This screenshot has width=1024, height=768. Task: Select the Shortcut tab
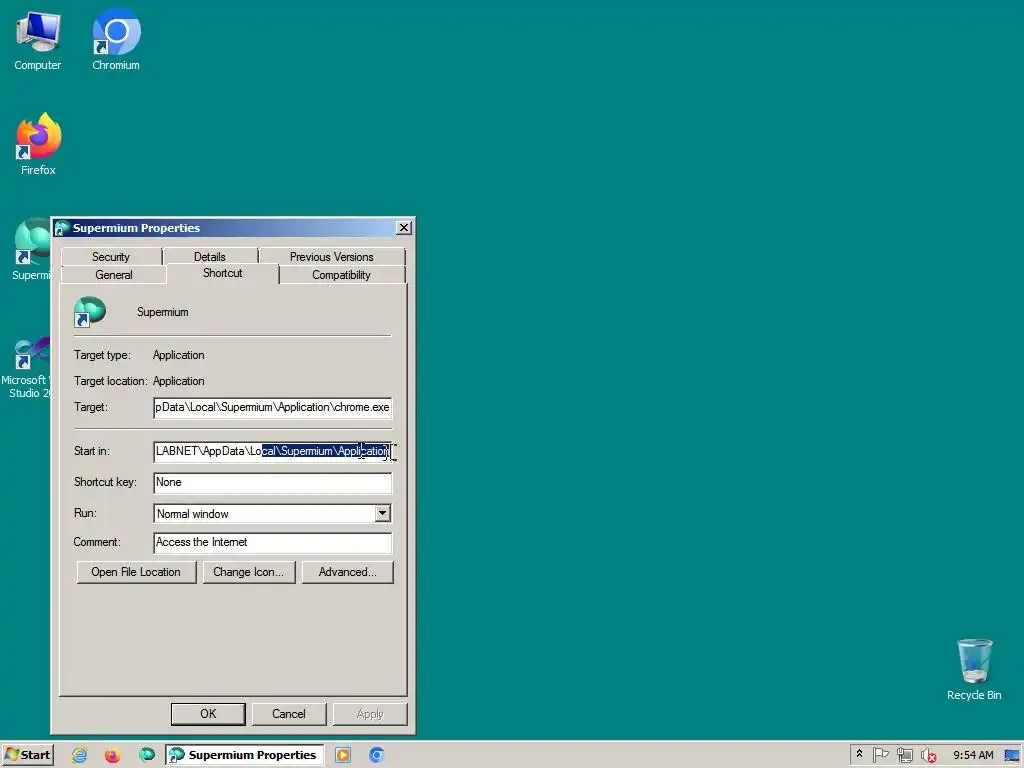[x=223, y=273]
